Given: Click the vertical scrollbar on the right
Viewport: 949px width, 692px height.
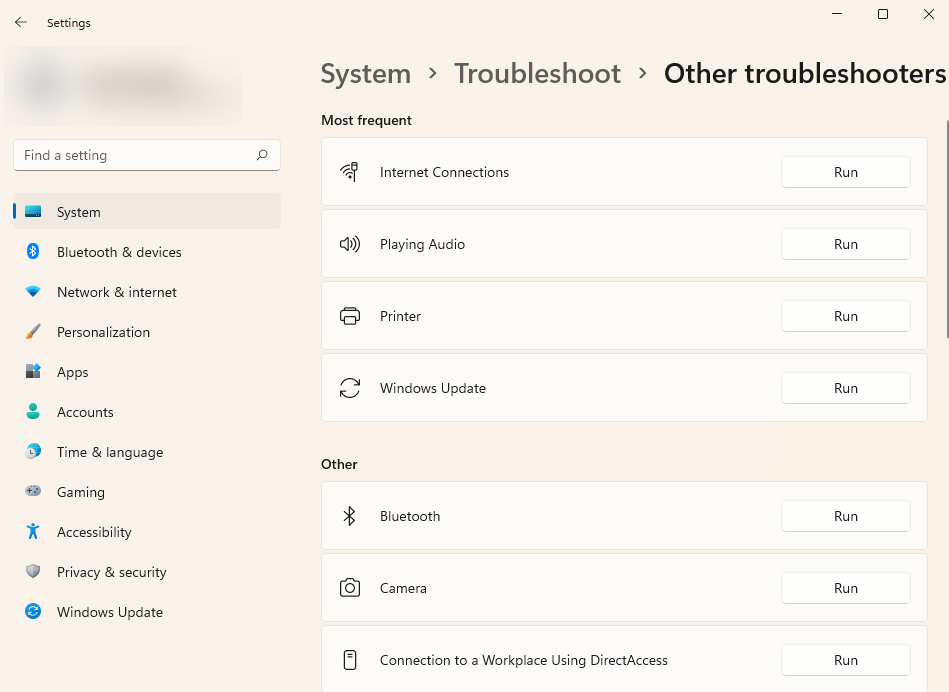Looking at the screenshot, I should click(946, 230).
